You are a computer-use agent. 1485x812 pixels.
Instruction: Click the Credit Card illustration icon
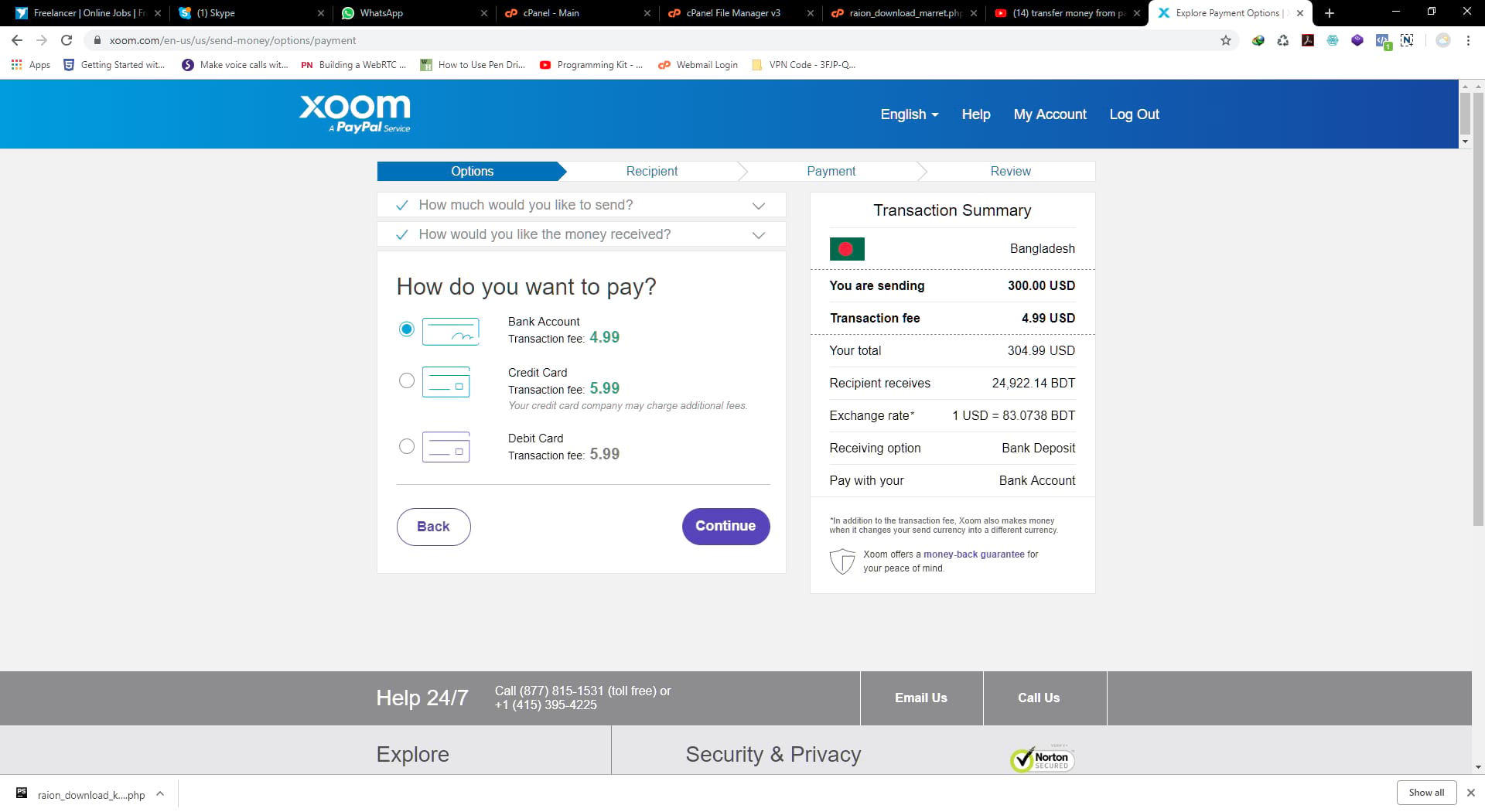(446, 382)
